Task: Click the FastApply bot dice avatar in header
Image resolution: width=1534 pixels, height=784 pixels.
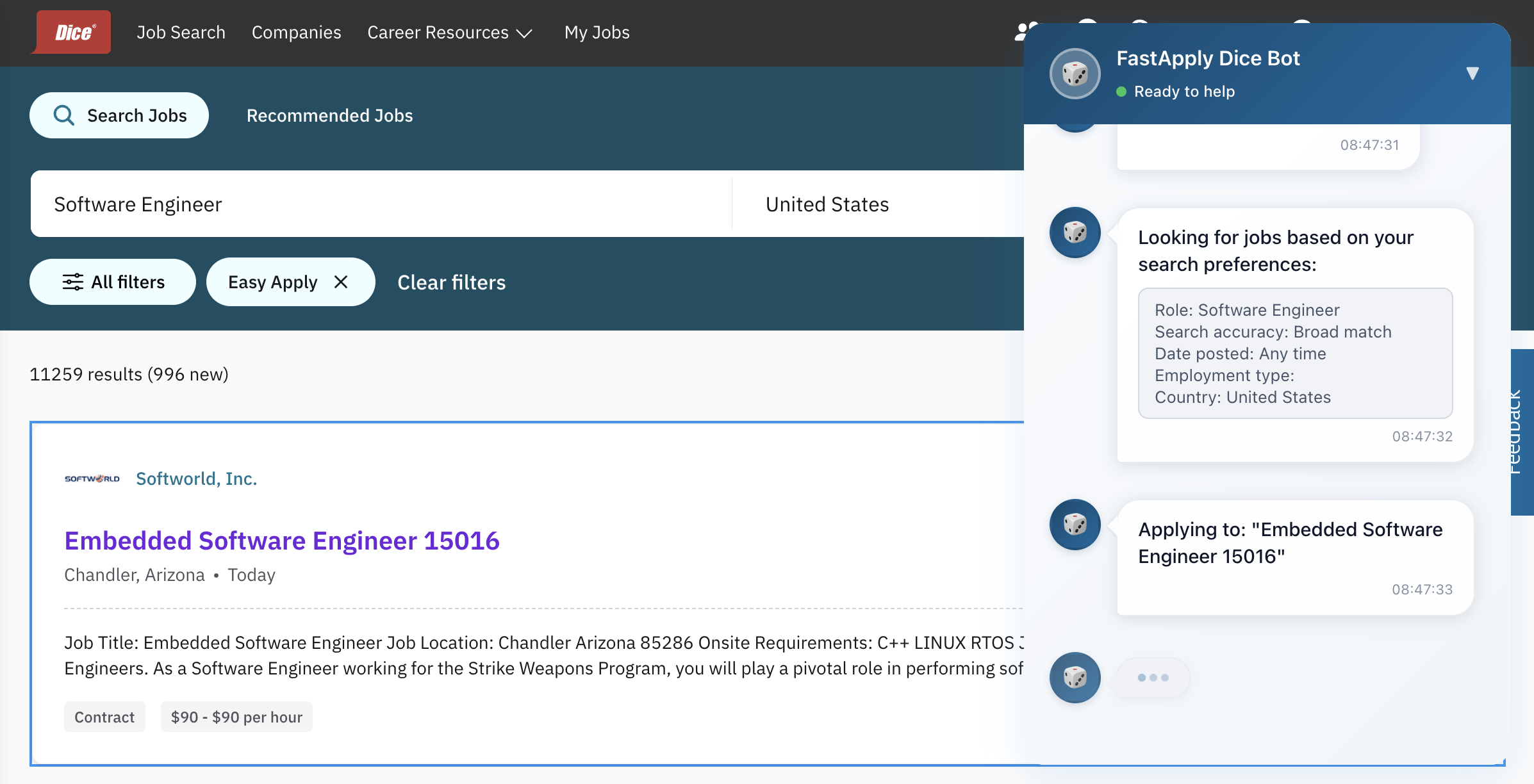Action: point(1075,74)
